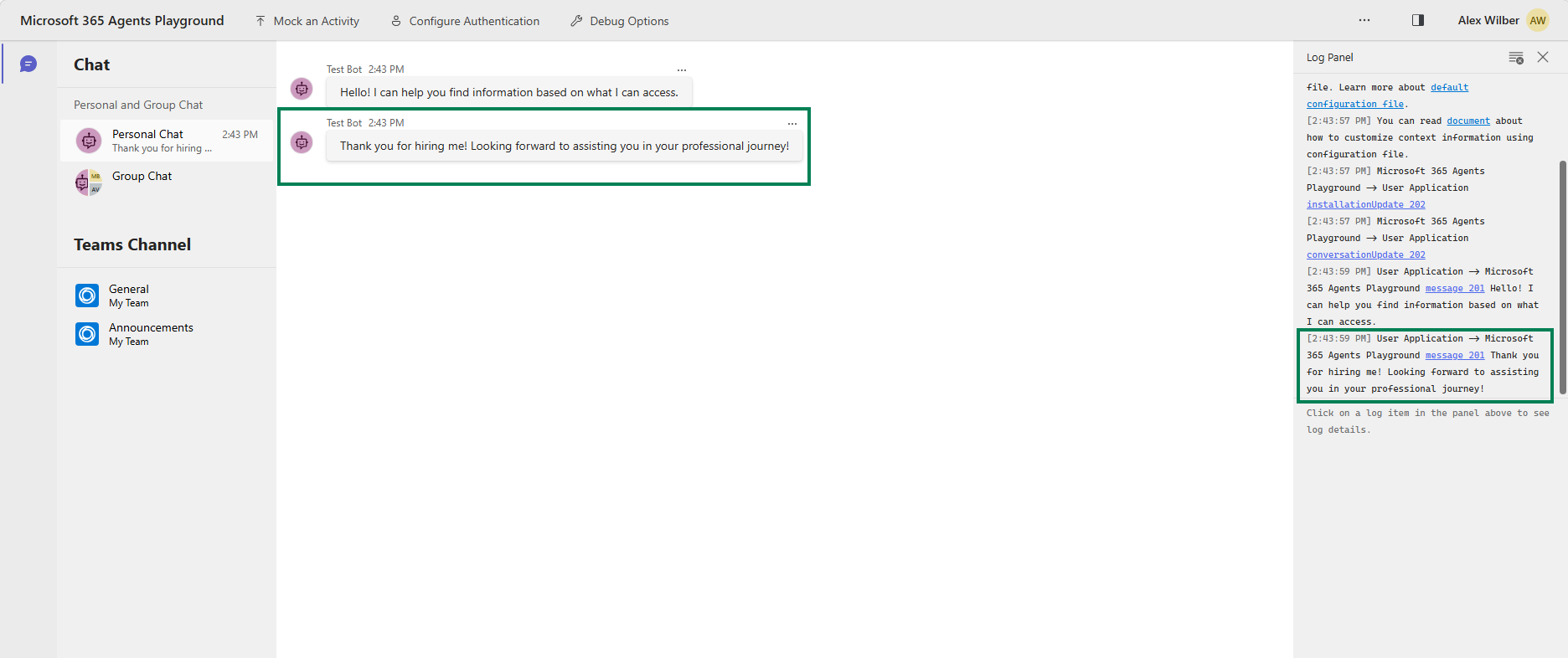Open more options for the Hello message
The height and width of the screenshot is (658, 1568).
682,70
